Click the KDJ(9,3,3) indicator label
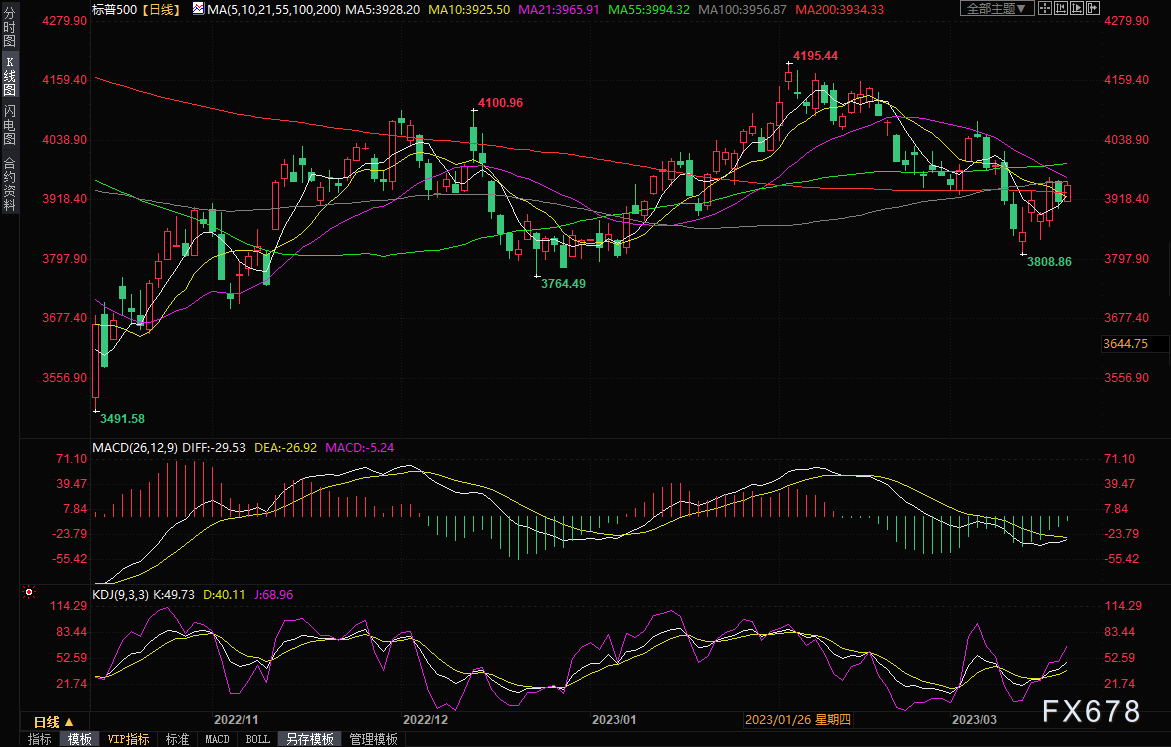 120,595
